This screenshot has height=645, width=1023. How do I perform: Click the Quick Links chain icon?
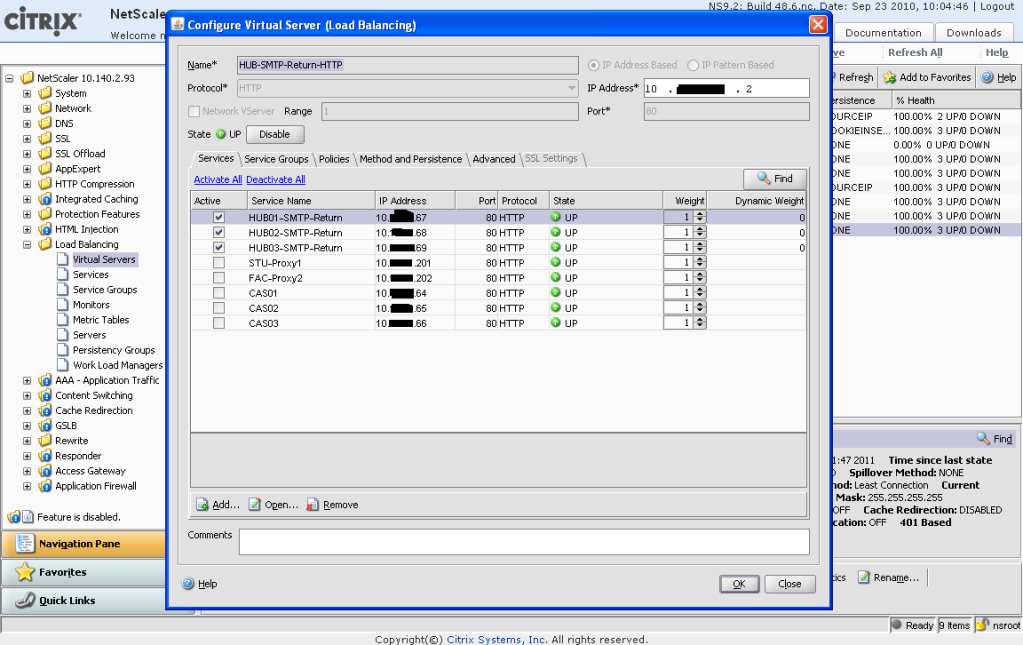[25, 600]
